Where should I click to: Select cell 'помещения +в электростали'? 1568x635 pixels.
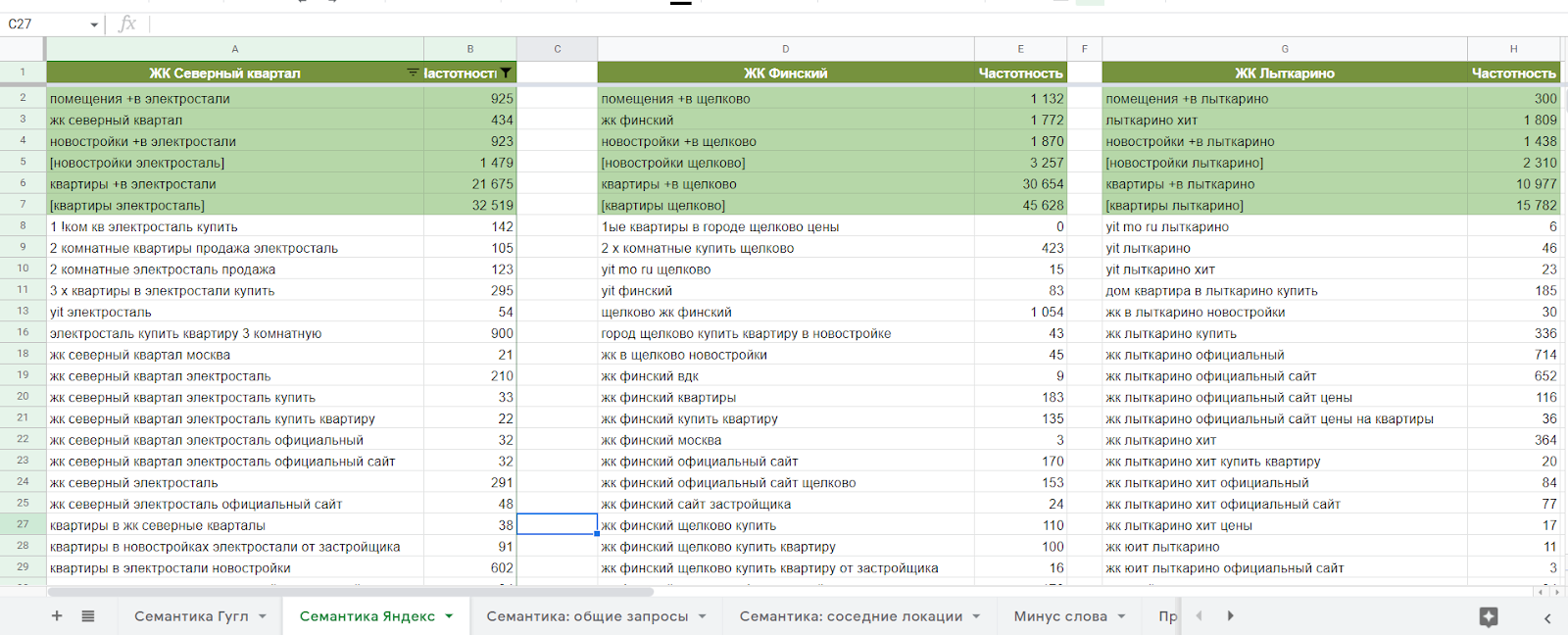235,99
